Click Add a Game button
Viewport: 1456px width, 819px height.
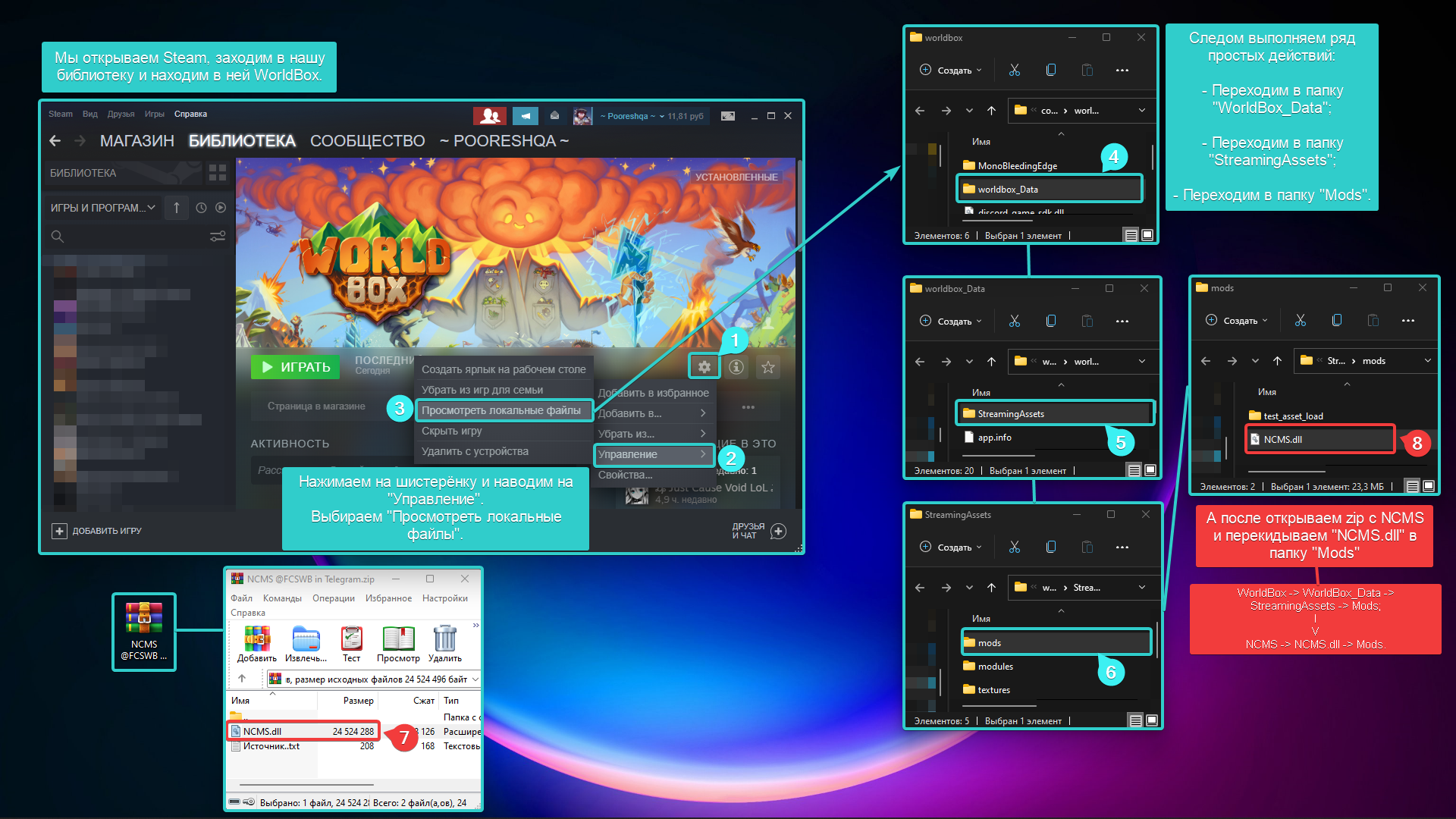(96, 531)
